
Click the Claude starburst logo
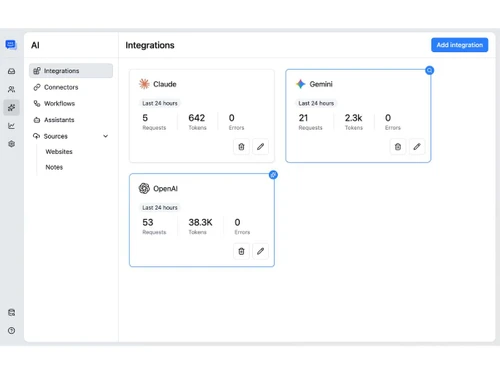[x=144, y=84]
